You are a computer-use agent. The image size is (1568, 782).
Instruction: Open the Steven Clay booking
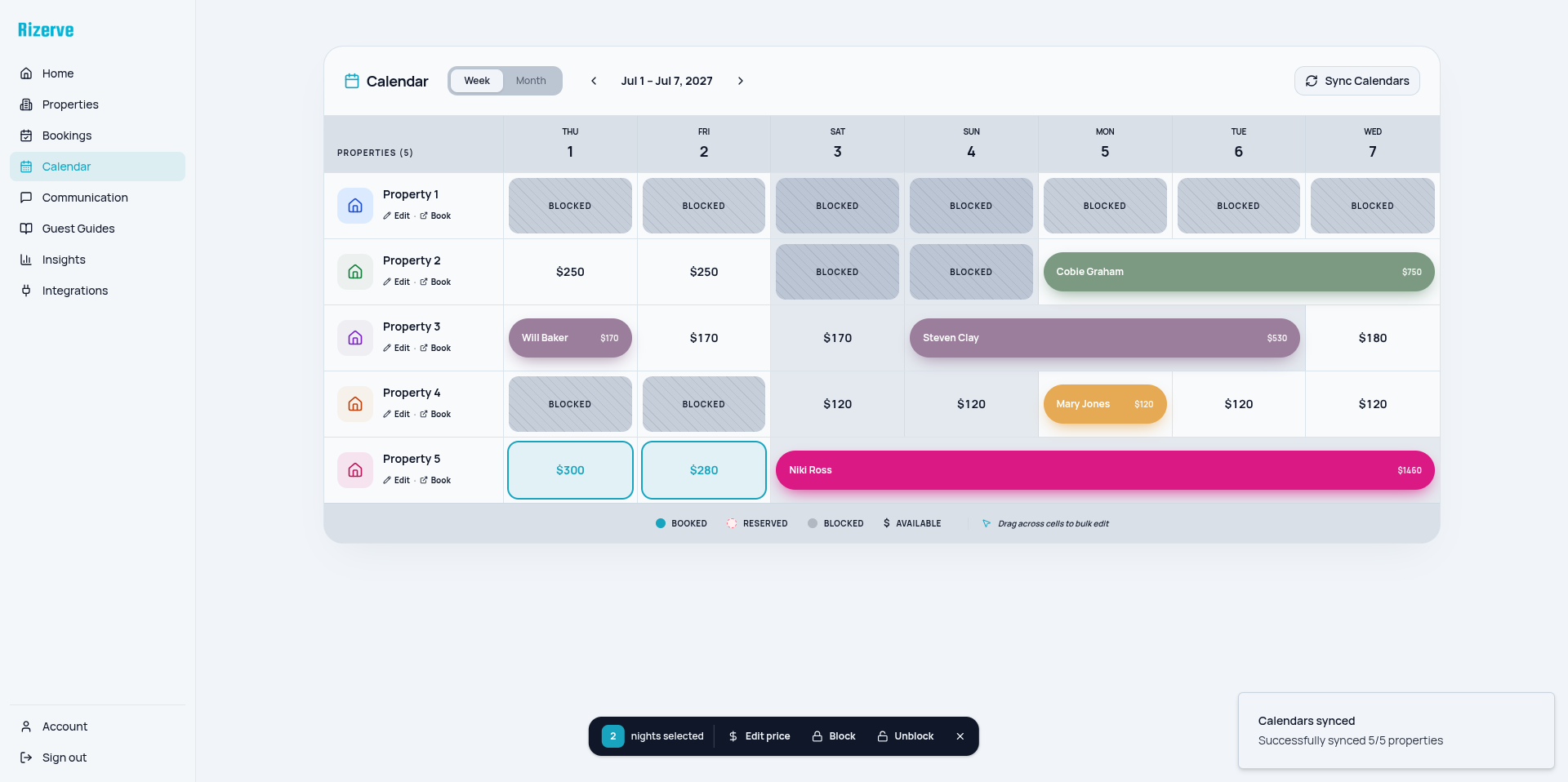click(1105, 338)
